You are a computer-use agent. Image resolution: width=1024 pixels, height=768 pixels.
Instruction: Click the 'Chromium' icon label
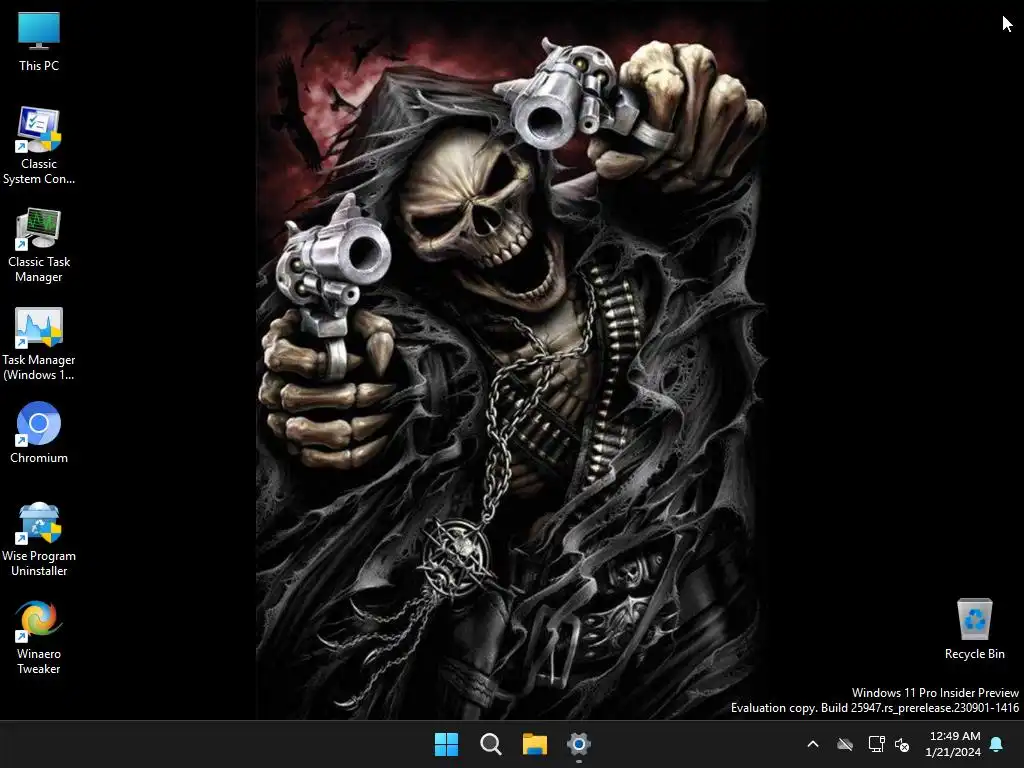coord(39,458)
